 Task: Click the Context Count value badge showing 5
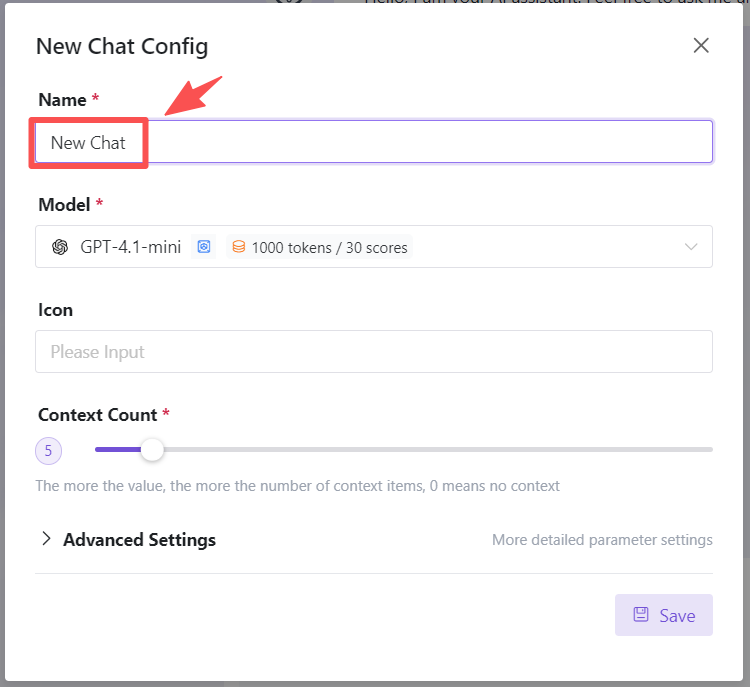click(48, 451)
